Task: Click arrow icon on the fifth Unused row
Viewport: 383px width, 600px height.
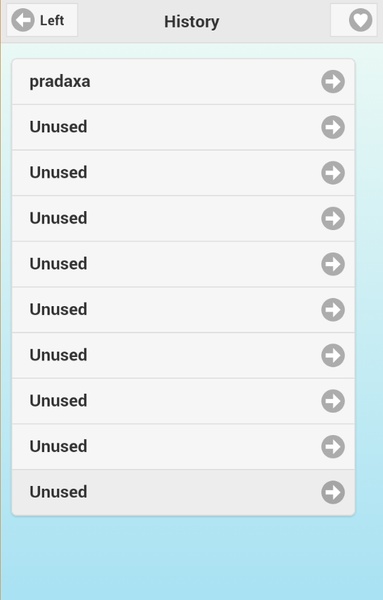Action: click(333, 310)
